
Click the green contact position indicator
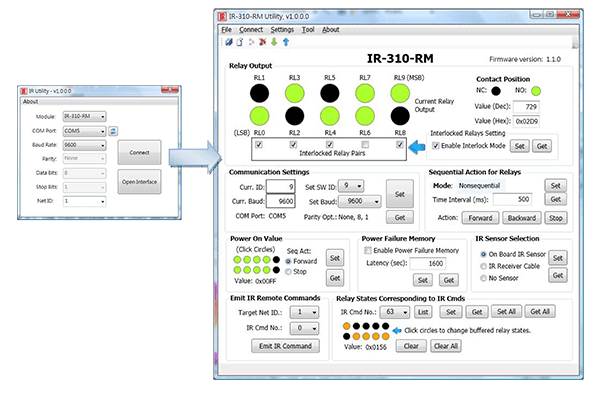coord(535,92)
